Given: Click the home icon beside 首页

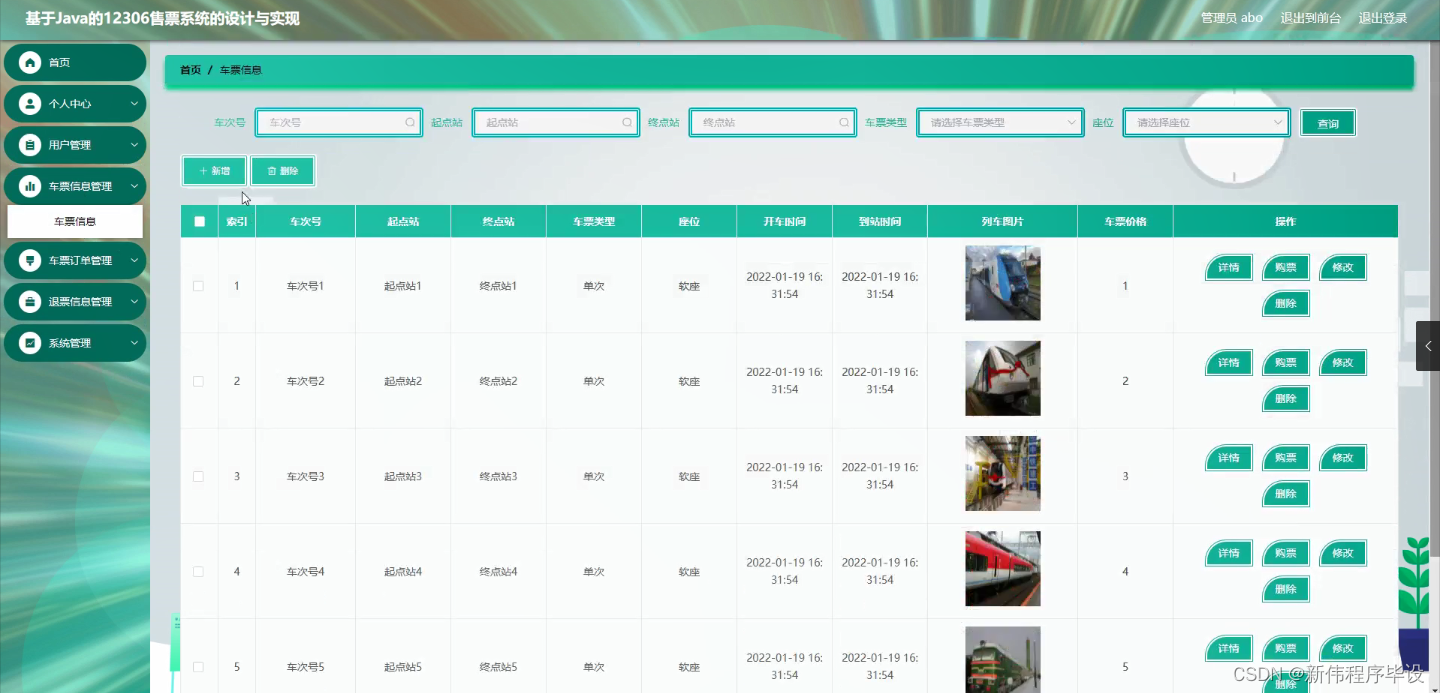Looking at the screenshot, I should [x=31, y=62].
